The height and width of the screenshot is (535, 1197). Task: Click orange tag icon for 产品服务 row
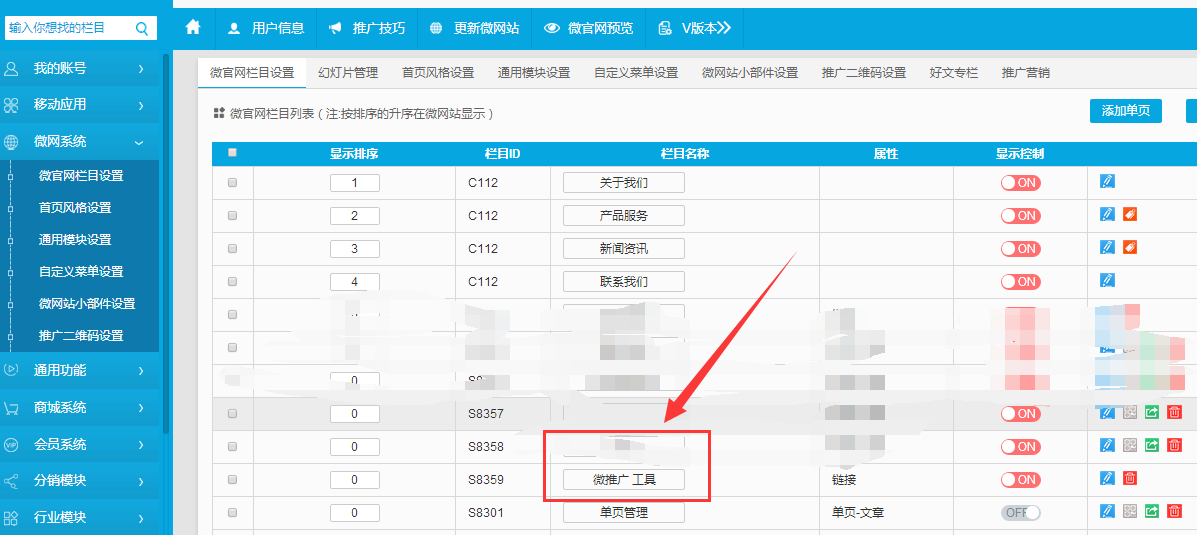[1130, 215]
